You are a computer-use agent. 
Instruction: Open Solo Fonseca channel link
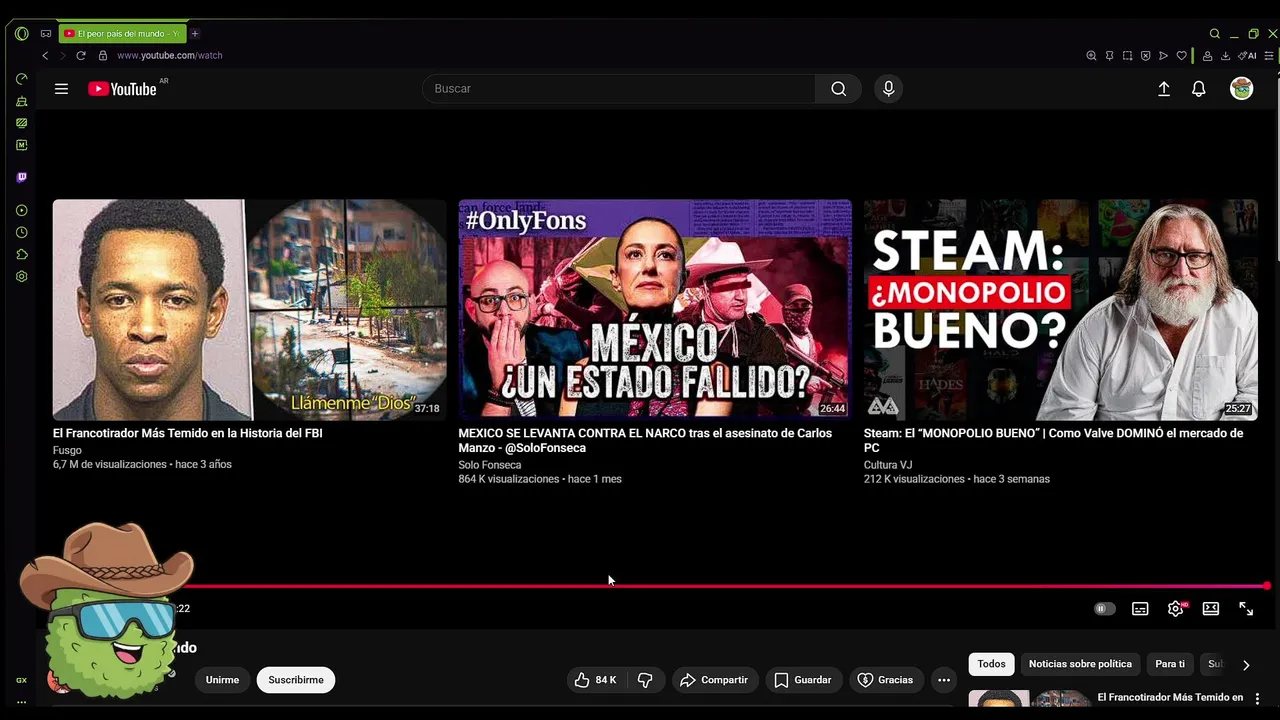[489, 465]
